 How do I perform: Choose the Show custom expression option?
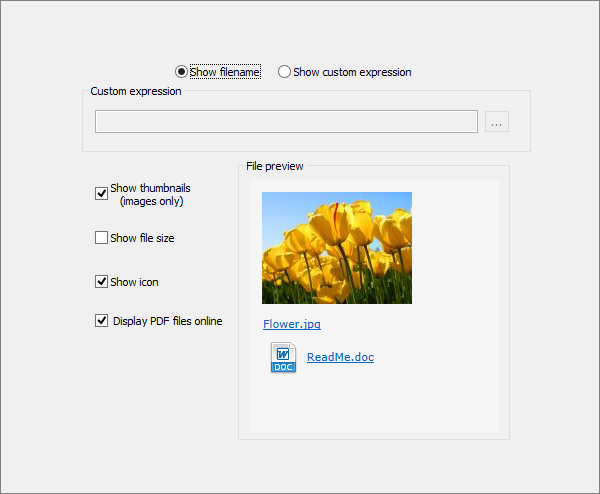[x=285, y=72]
